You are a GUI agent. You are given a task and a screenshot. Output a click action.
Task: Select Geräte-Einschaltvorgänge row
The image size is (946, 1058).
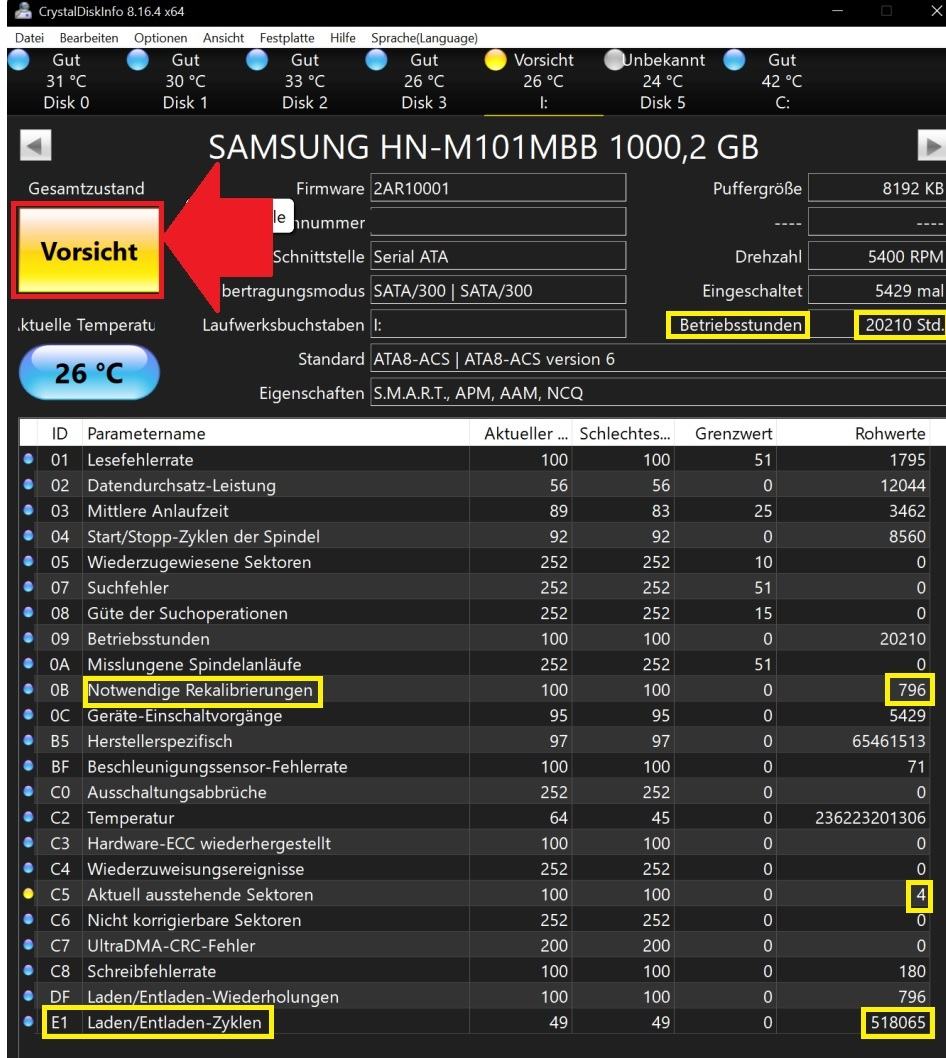[474, 715]
